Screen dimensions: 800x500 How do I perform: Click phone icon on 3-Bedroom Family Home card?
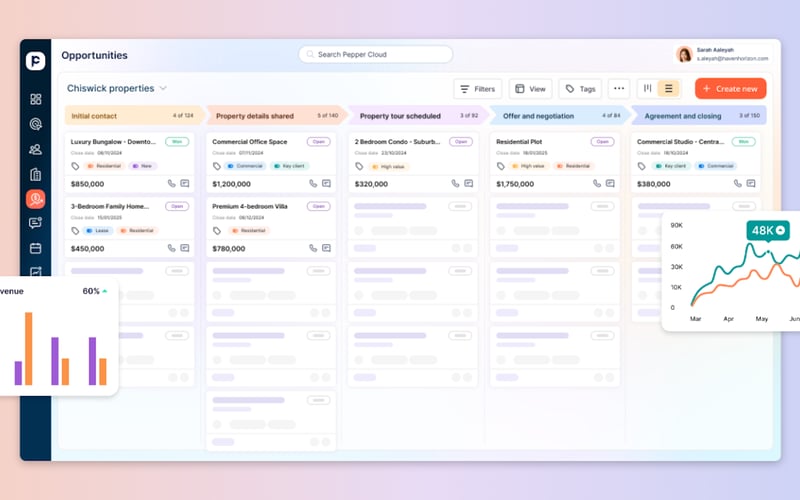click(x=171, y=248)
